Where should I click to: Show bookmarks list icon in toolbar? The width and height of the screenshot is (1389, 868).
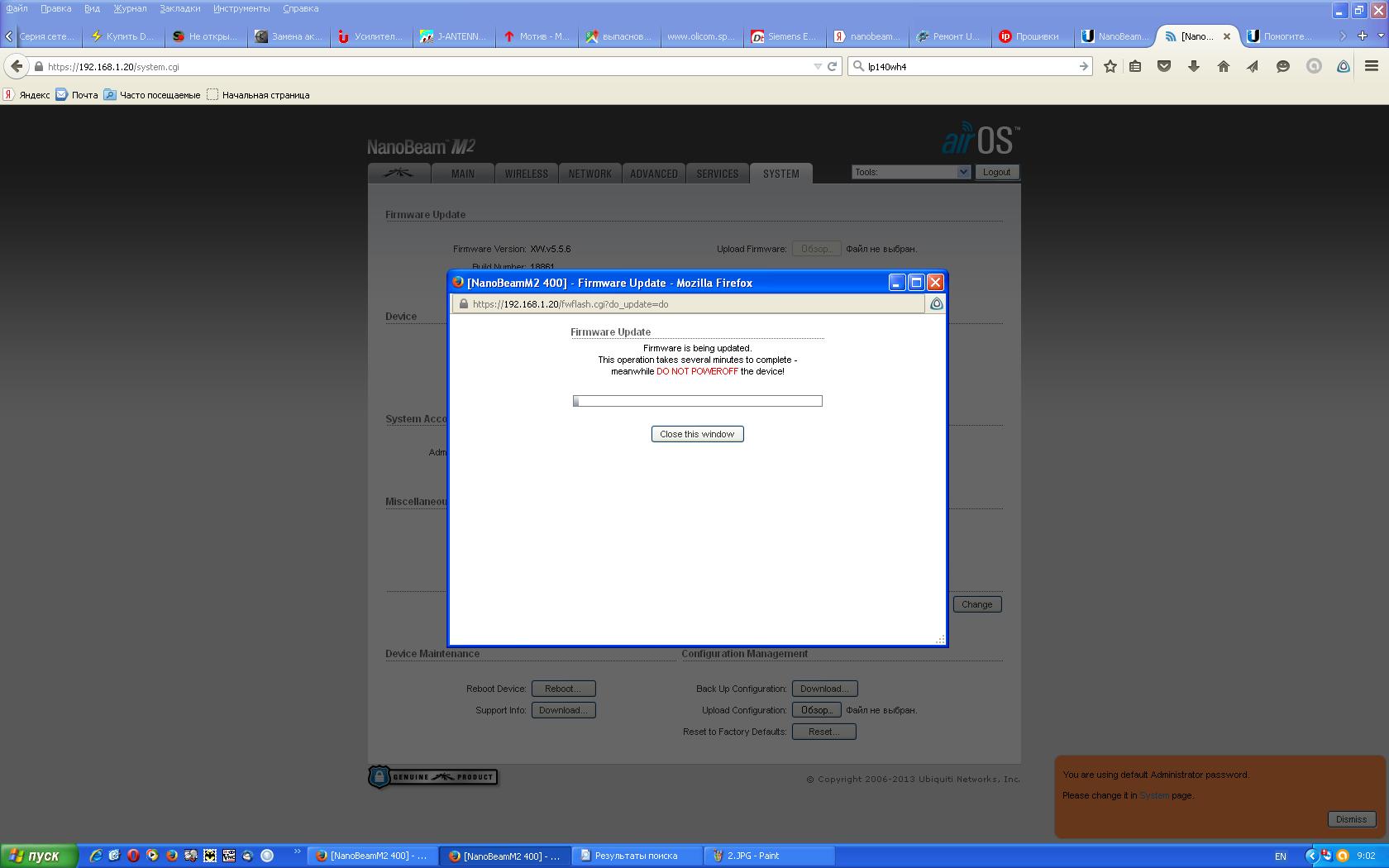click(x=1135, y=66)
